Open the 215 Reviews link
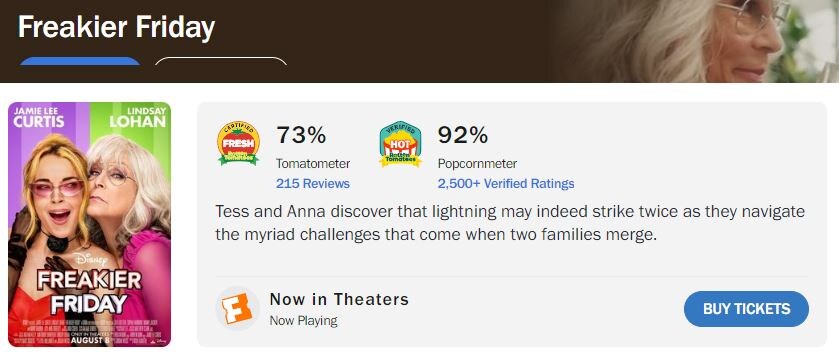The image size is (839, 362). coord(312,183)
